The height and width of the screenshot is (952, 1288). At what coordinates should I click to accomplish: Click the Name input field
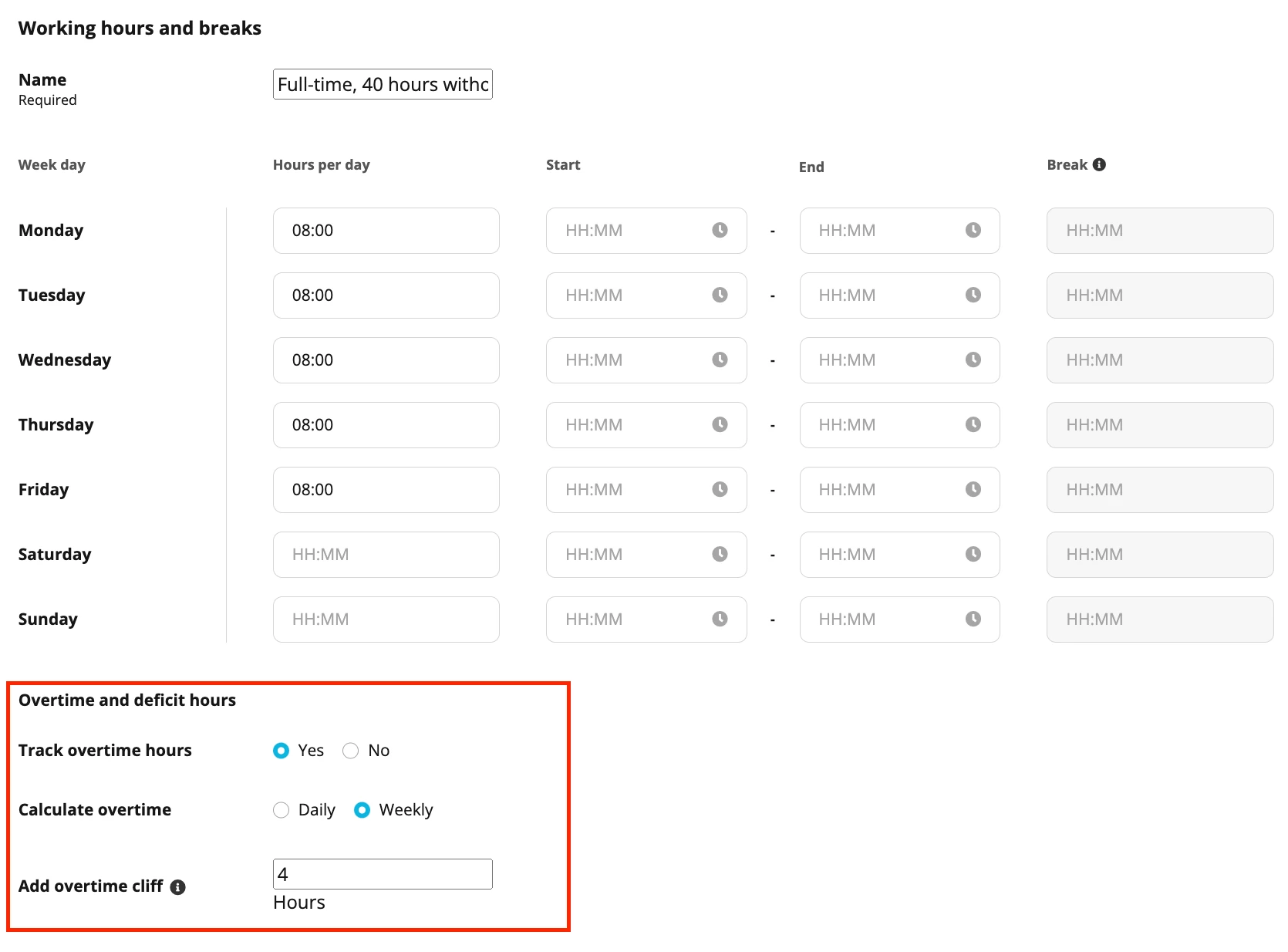click(x=383, y=84)
